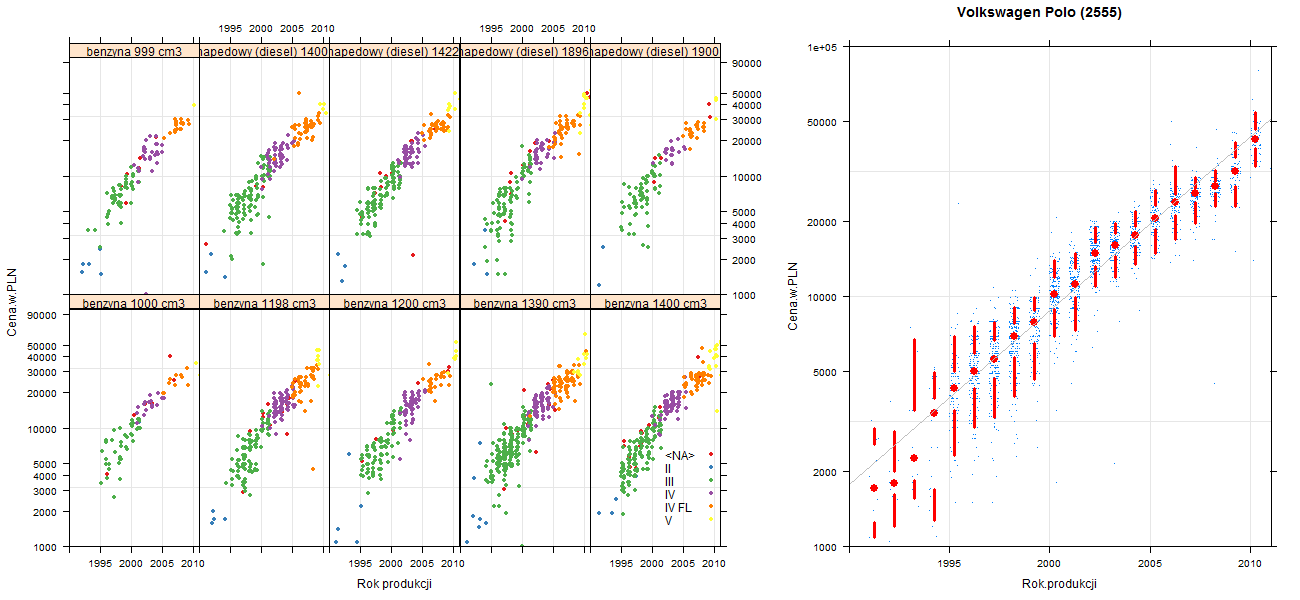Click the Rok produkcji label under the panel grid

pyautogui.click(x=394, y=584)
